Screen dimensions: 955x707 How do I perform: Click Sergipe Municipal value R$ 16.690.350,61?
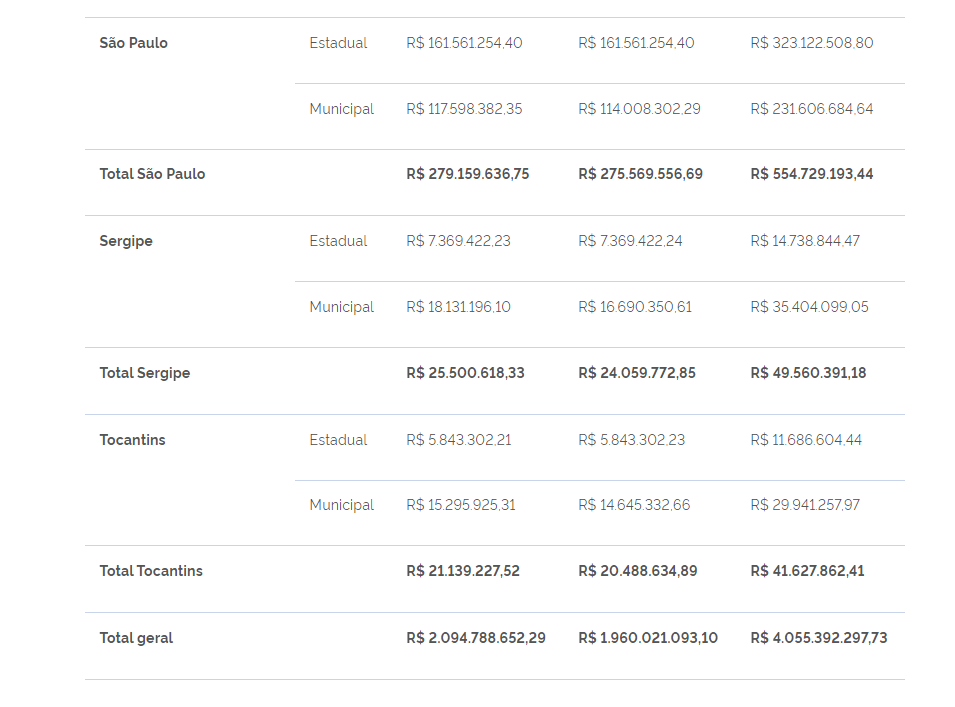pyautogui.click(x=635, y=307)
